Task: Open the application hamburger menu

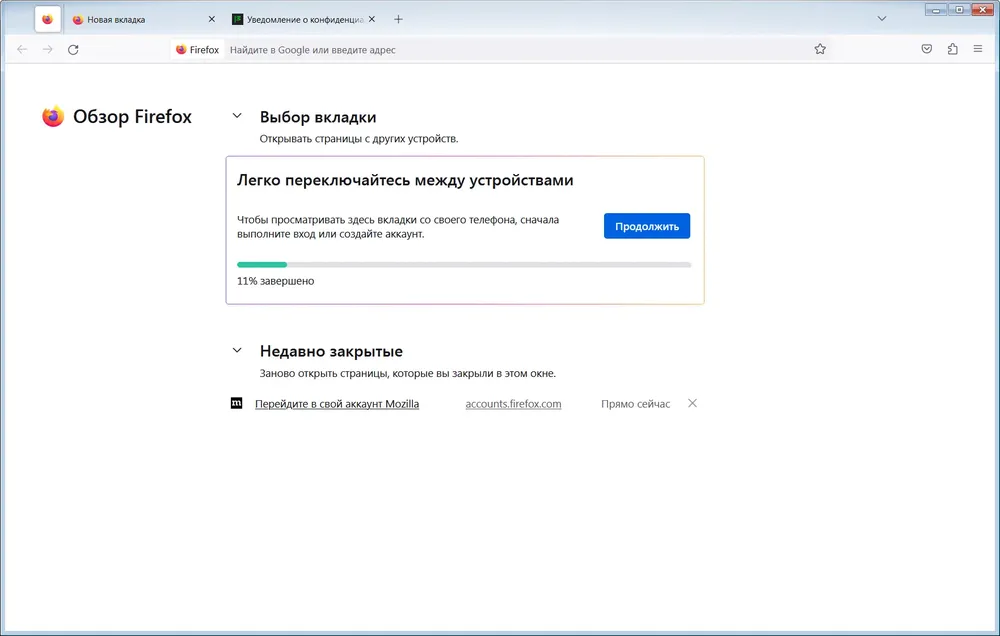Action: tap(978, 49)
